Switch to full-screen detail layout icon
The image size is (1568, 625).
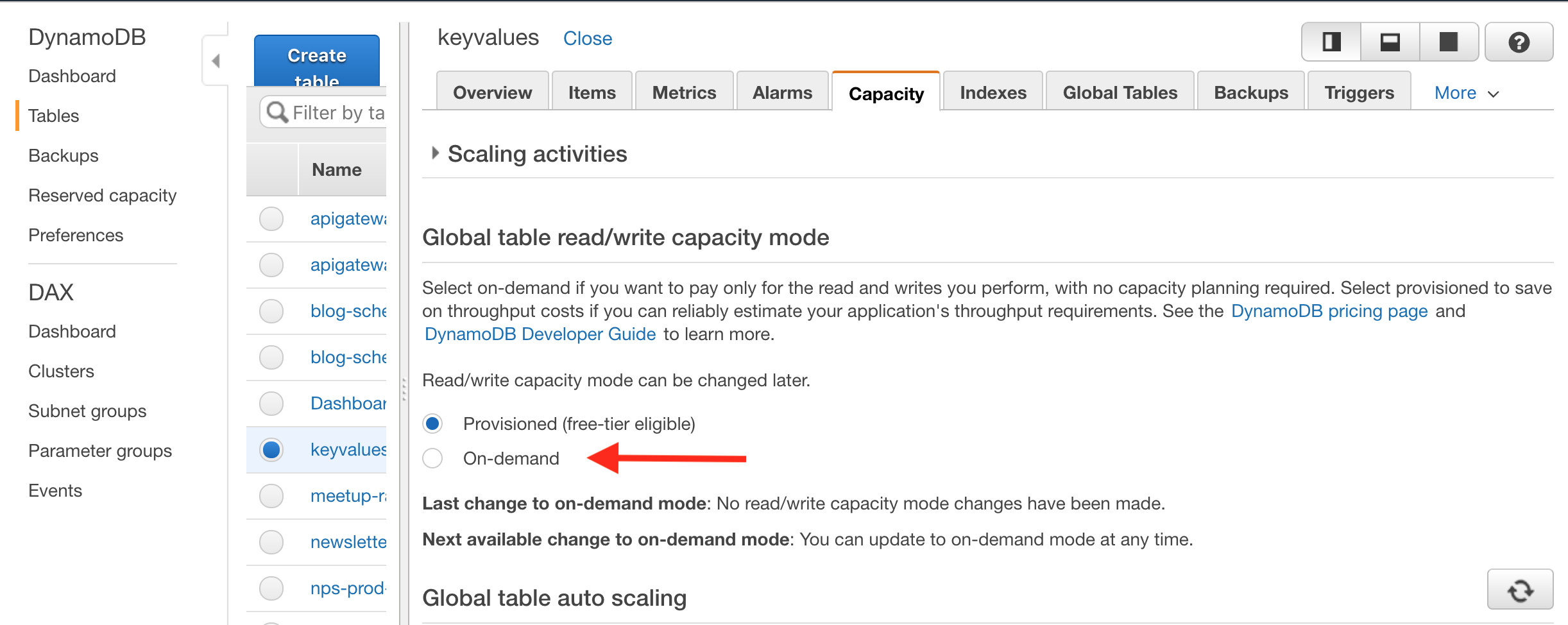[x=1449, y=42]
